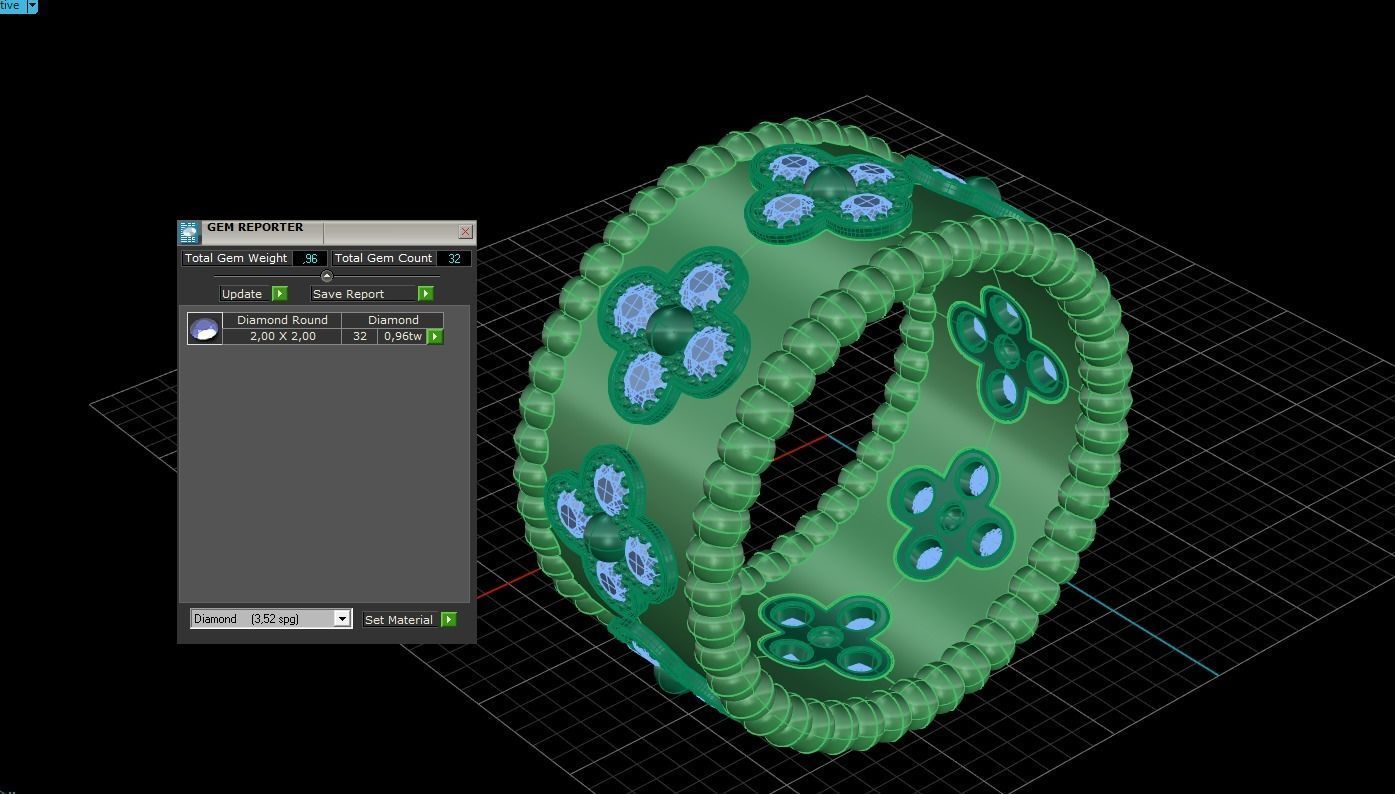Collapse the panel with the up-arrow handle

point(326,276)
